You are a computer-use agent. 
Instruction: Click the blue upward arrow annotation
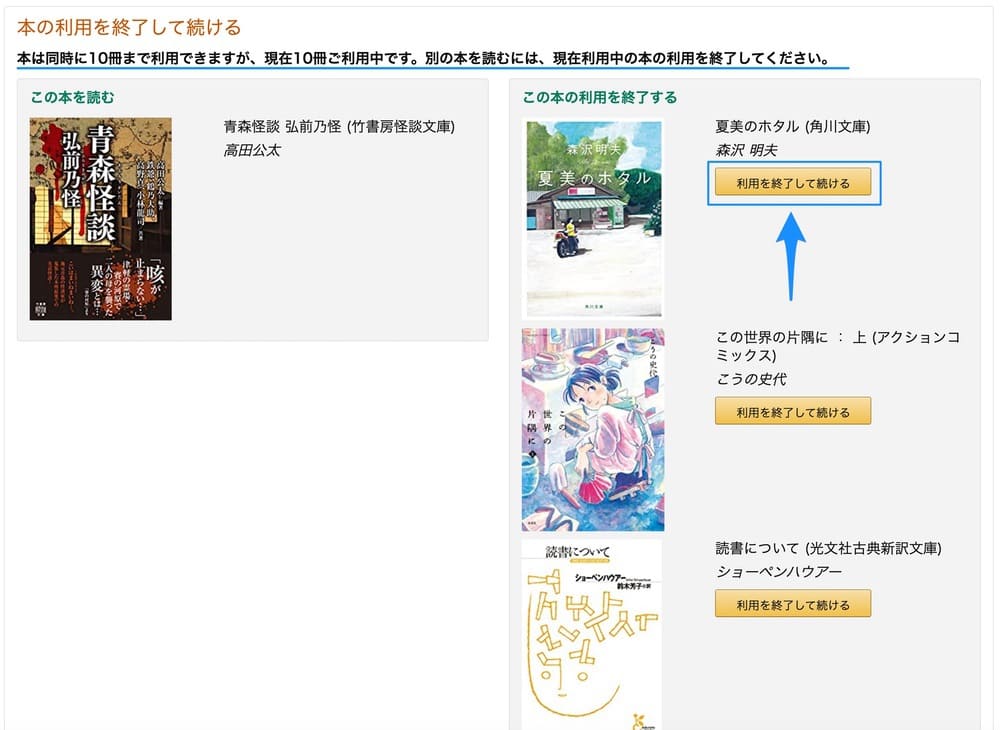tap(790, 254)
